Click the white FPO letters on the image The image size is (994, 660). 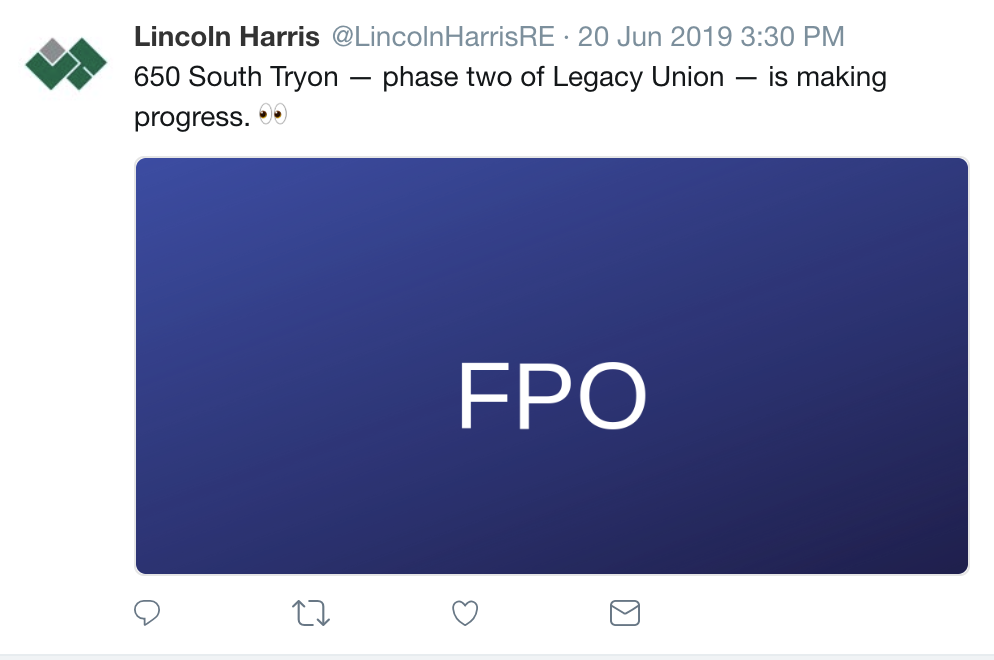[552, 397]
